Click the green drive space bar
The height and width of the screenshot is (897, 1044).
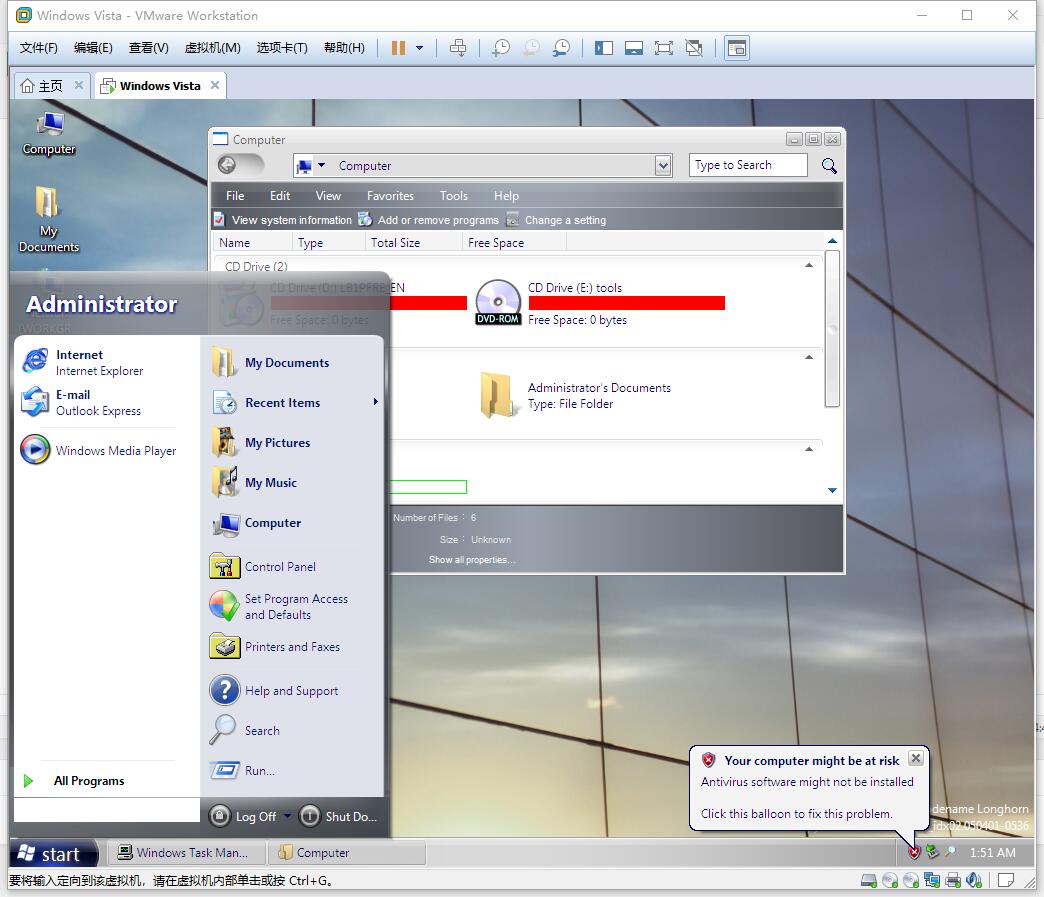[x=428, y=487]
